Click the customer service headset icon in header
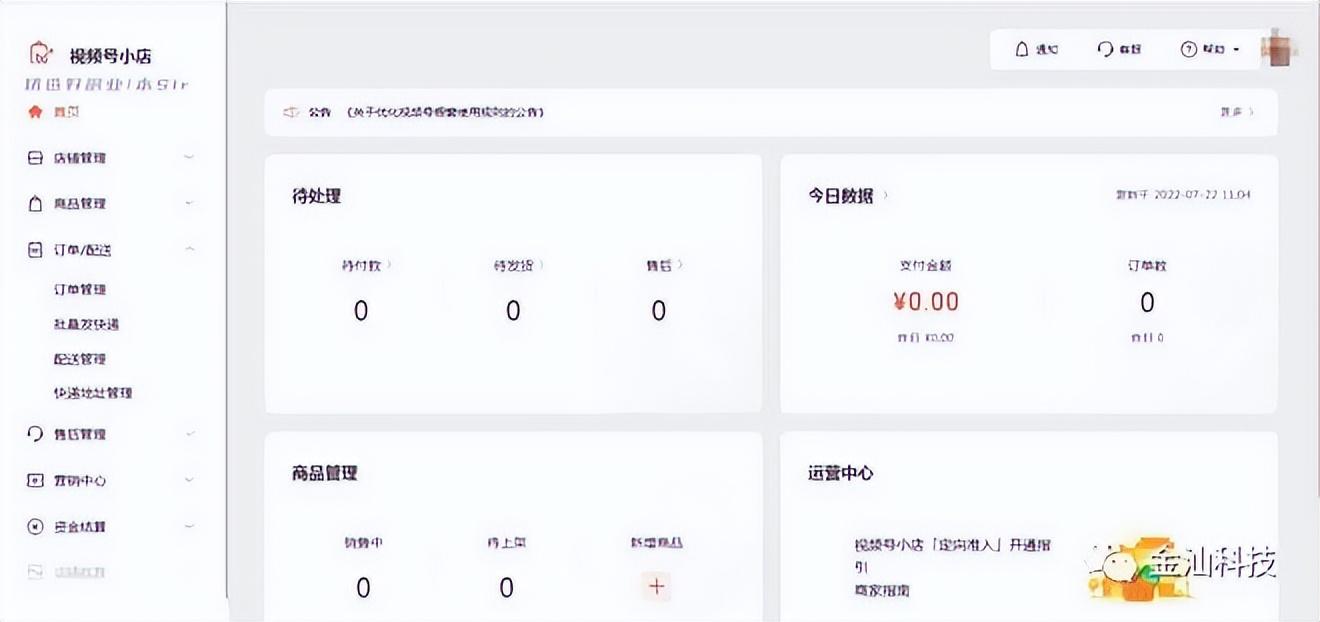Image resolution: width=1320 pixels, height=622 pixels. click(x=1105, y=49)
